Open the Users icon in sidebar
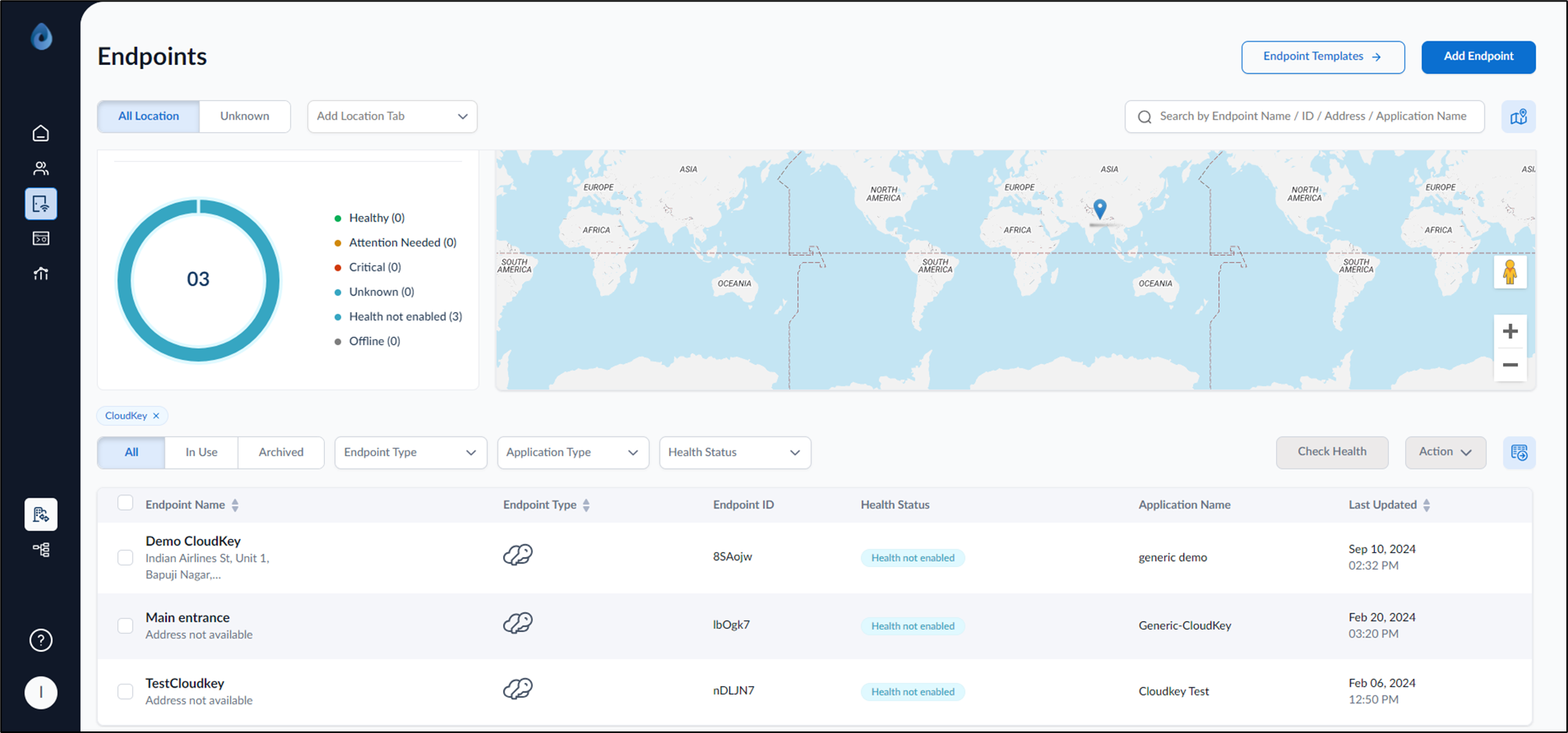 point(41,168)
